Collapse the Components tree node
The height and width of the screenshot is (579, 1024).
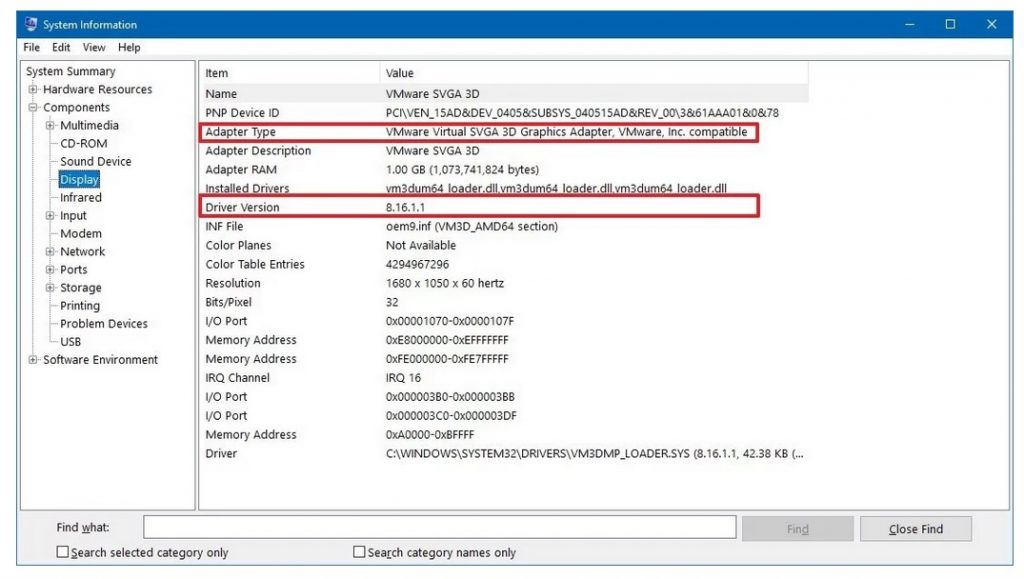[x=32, y=107]
